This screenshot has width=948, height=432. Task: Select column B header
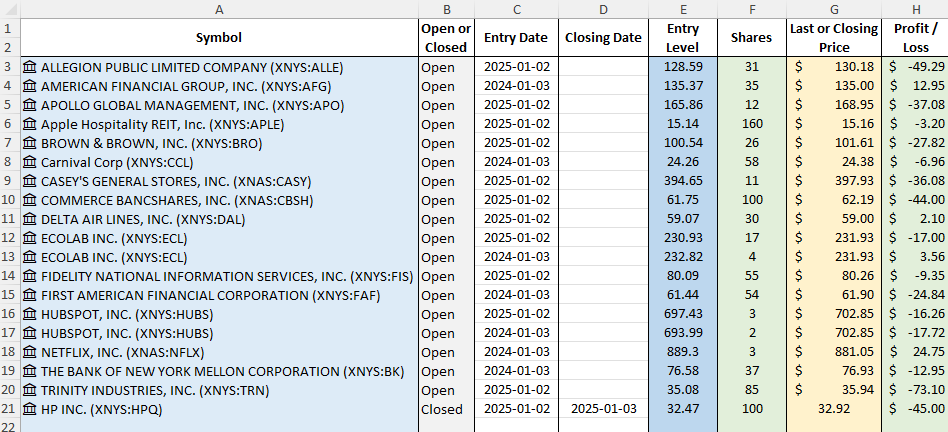(446, 9)
